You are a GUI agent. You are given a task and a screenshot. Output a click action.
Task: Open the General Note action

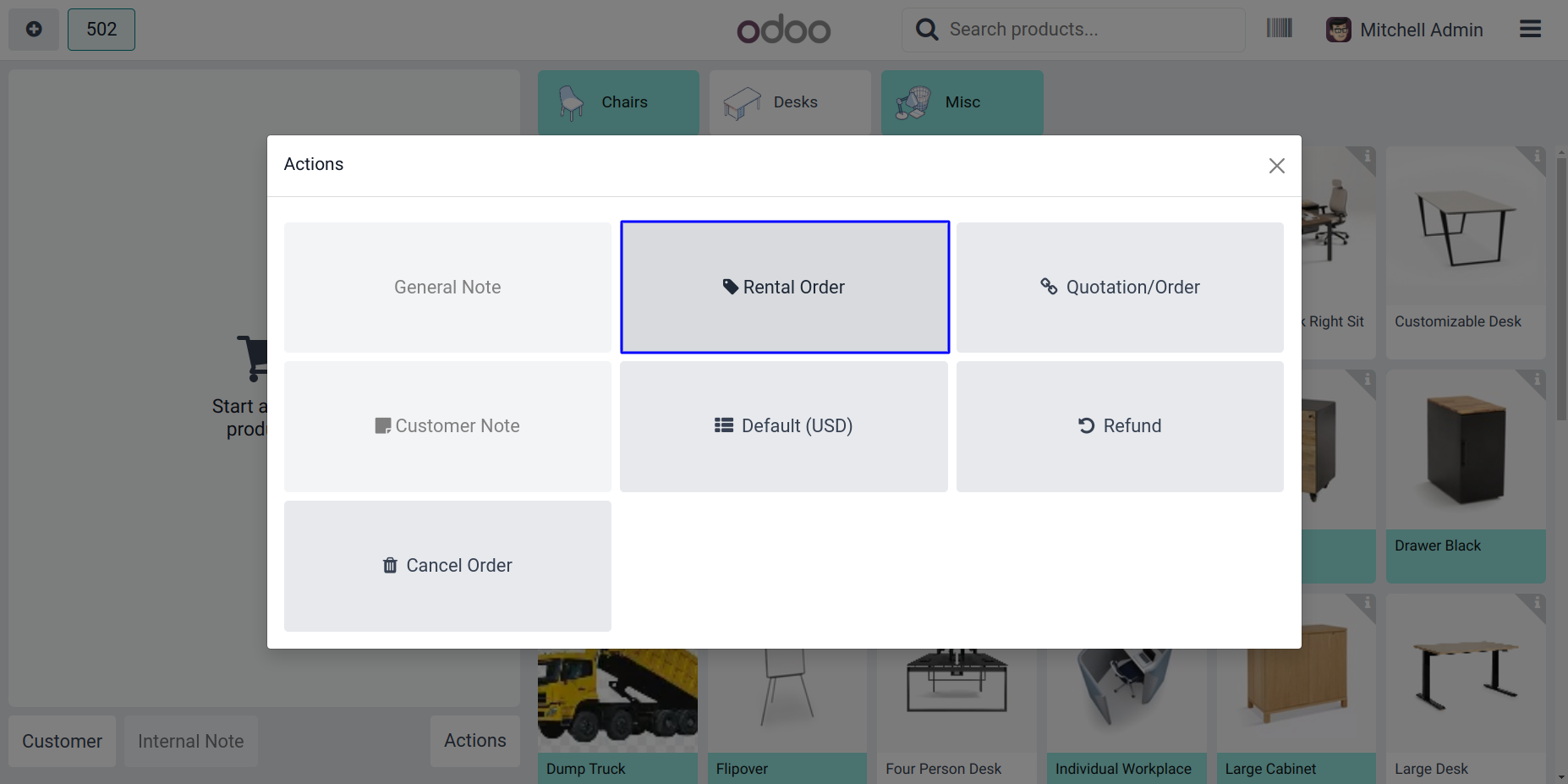pyautogui.click(x=447, y=288)
